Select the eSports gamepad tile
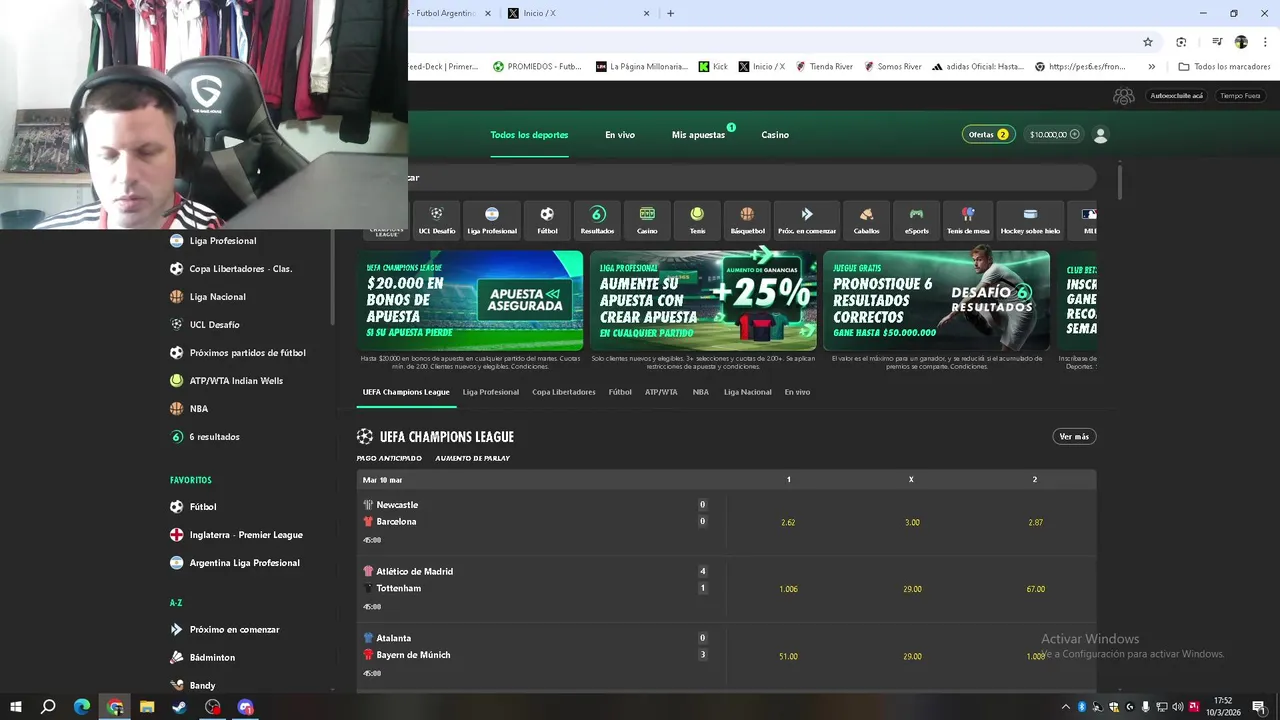This screenshot has width=1280, height=720. (x=917, y=220)
